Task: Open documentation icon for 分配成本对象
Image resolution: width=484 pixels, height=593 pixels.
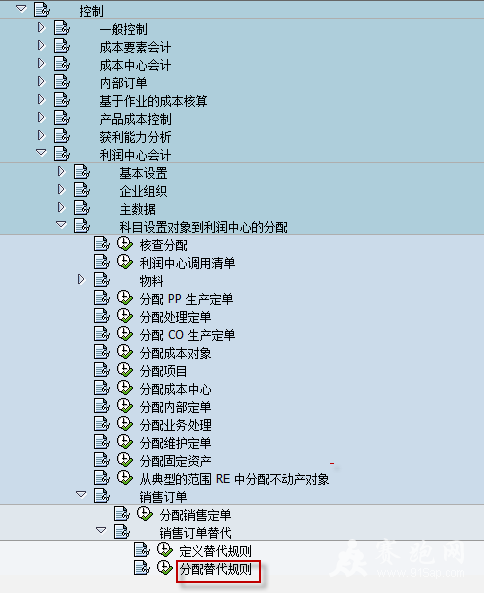Action: pyautogui.click(x=102, y=352)
